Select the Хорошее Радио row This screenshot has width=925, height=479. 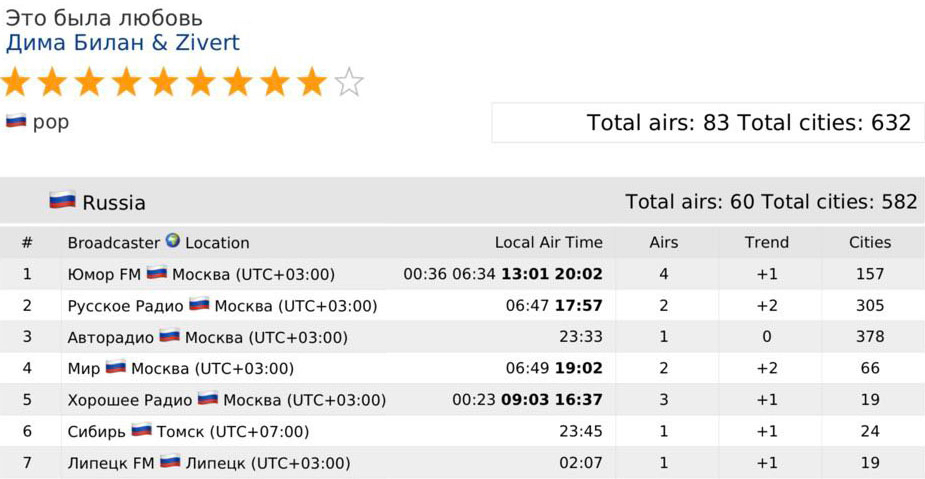462,400
